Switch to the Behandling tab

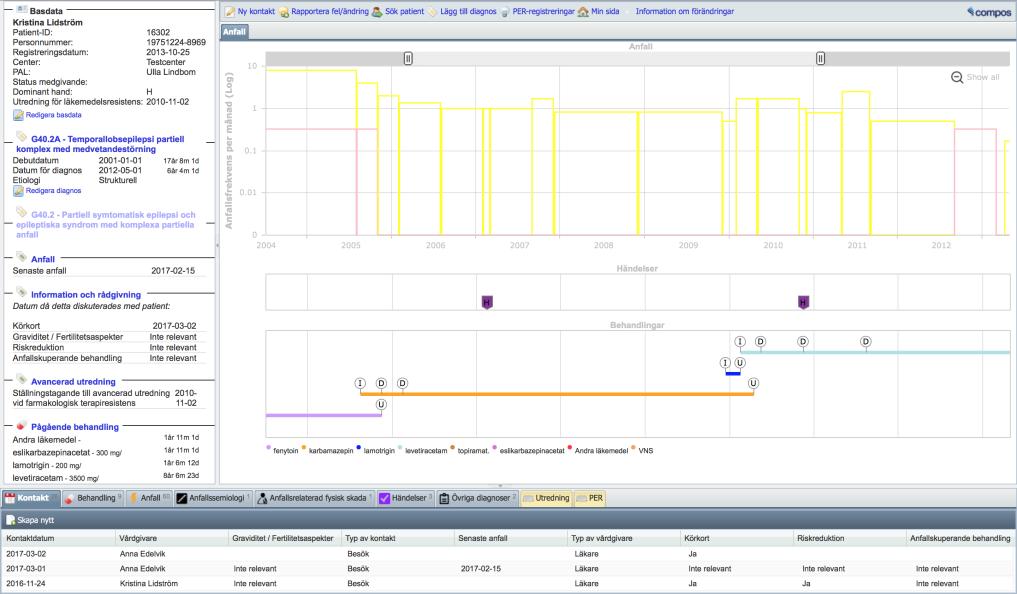(x=93, y=498)
